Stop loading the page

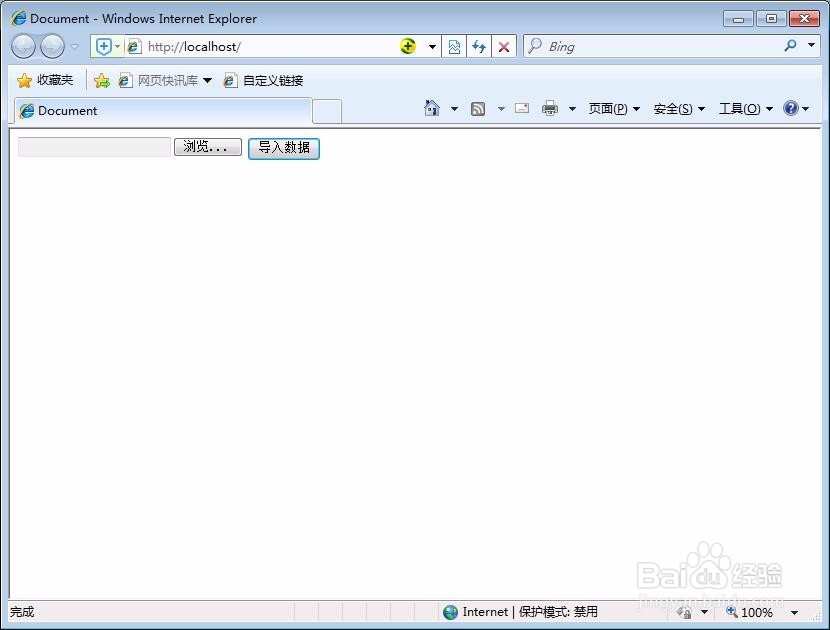tap(504, 46)
